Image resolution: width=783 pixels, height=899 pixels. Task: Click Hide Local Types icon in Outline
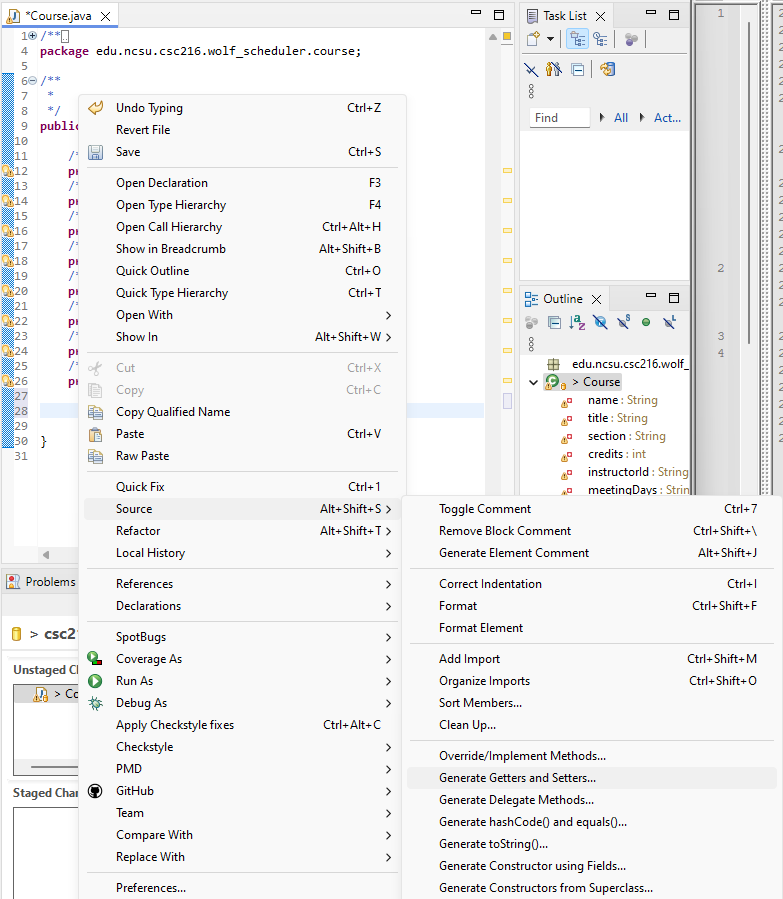(x=669, y=322)
